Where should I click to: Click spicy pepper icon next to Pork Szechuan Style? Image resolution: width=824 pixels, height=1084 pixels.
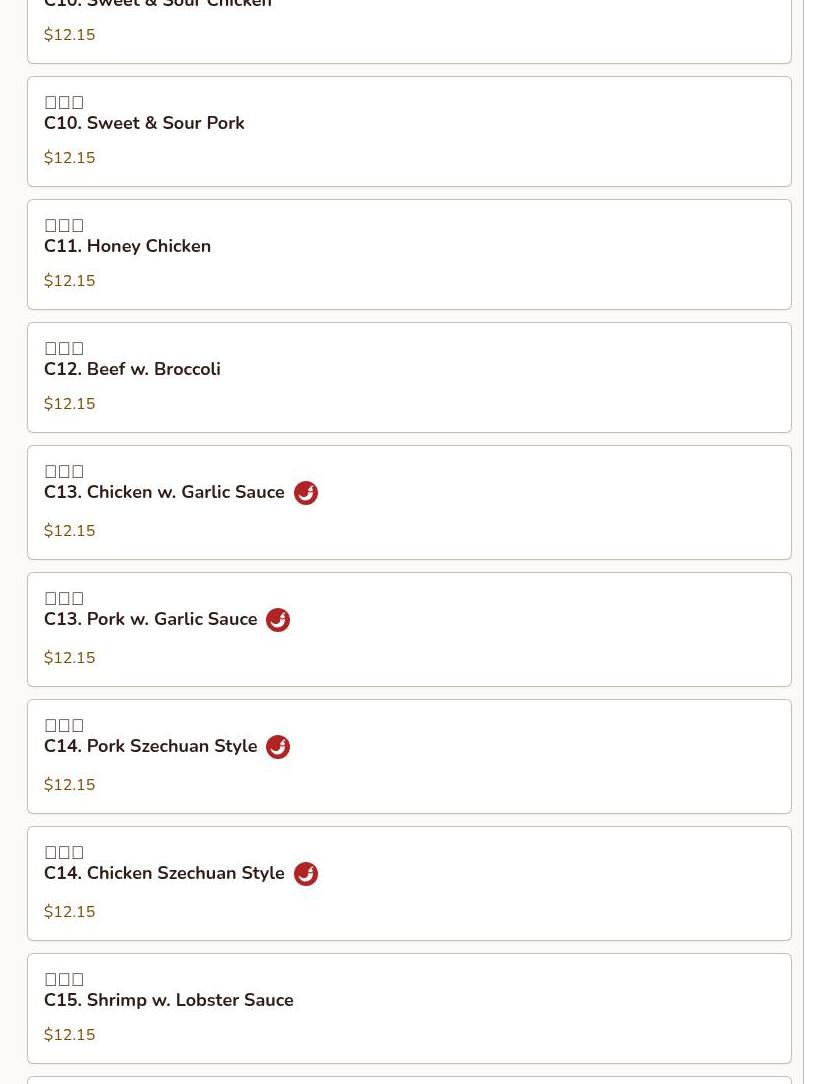[x=278, y=747]
